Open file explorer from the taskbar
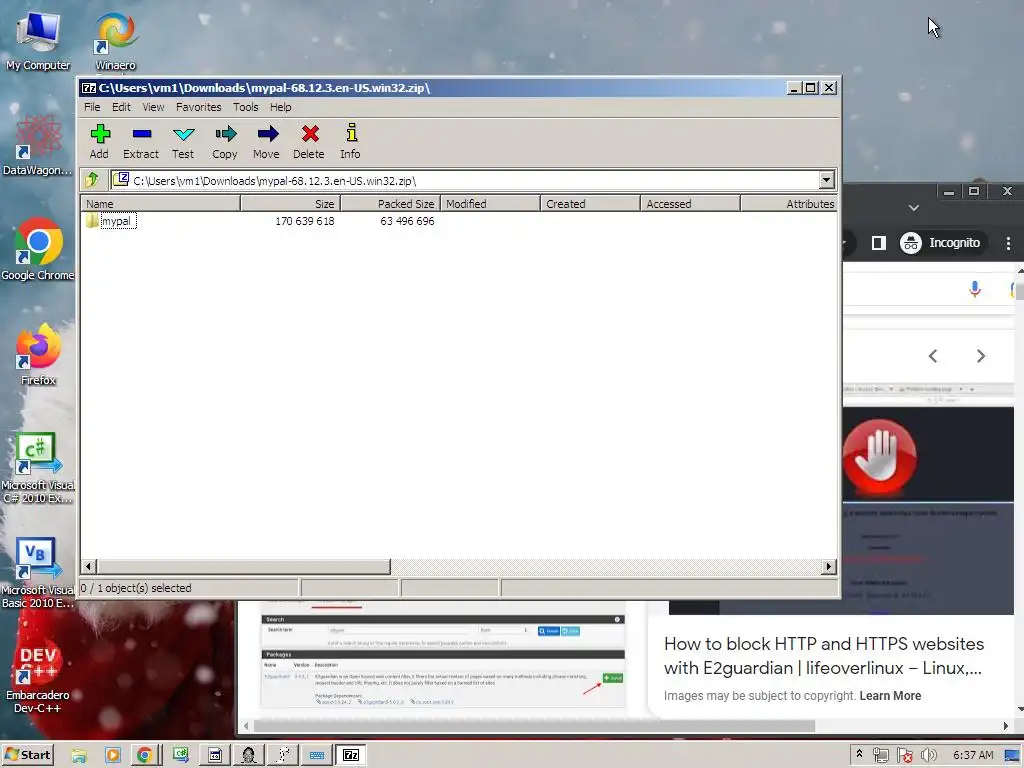This screenshot has width=1024, height=768. [x=79, y=756]
